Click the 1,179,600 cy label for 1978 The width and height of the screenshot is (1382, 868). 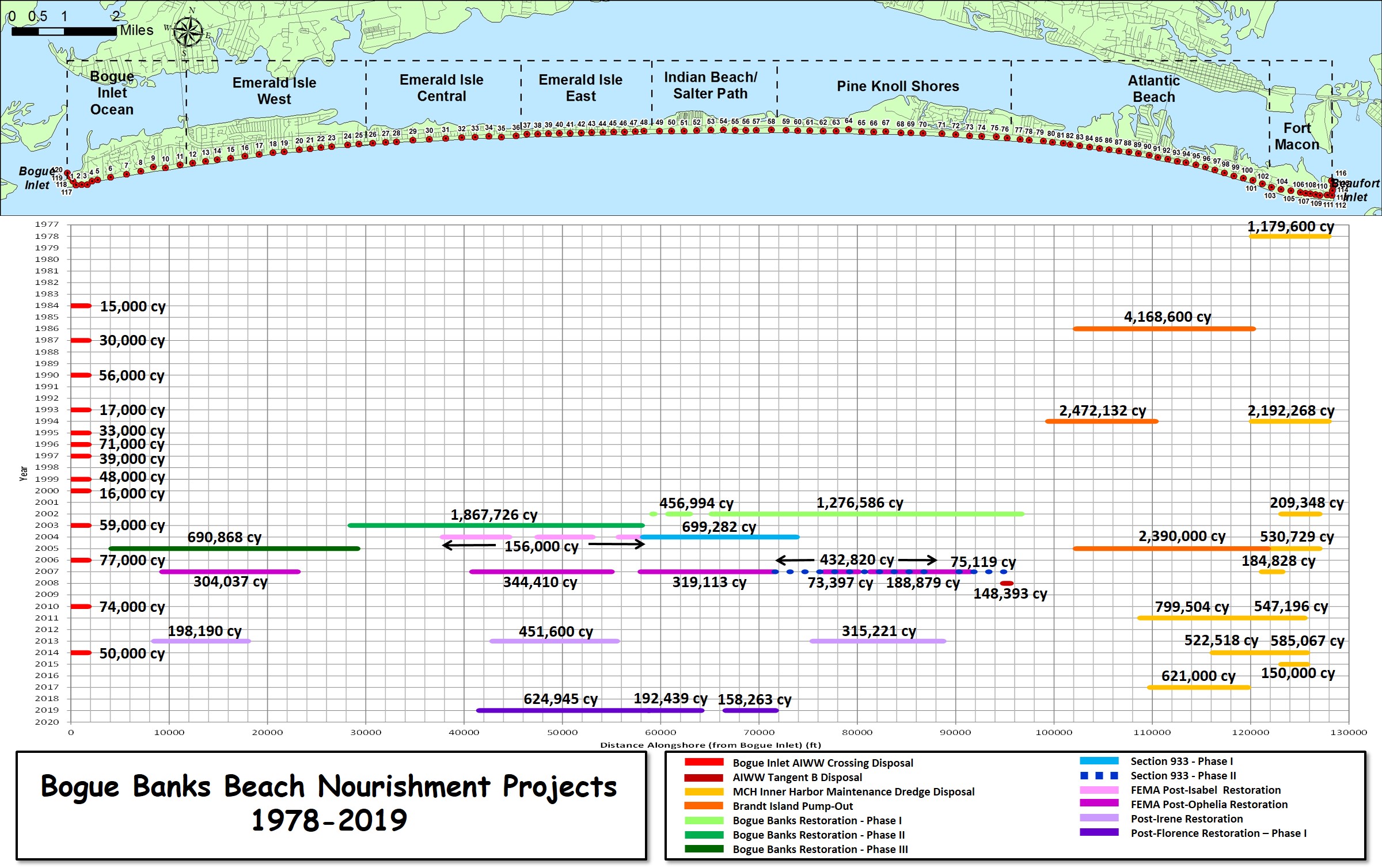[x=1290, y=226]
